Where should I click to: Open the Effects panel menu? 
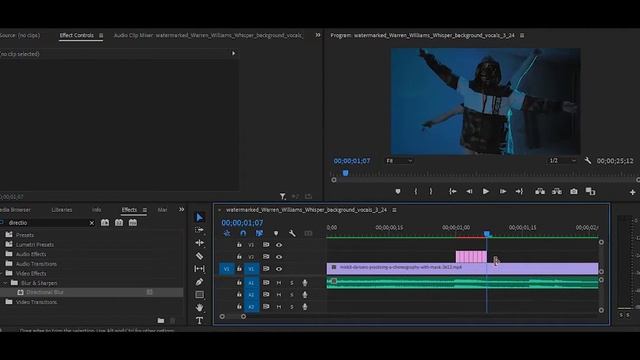coord(144,210)
